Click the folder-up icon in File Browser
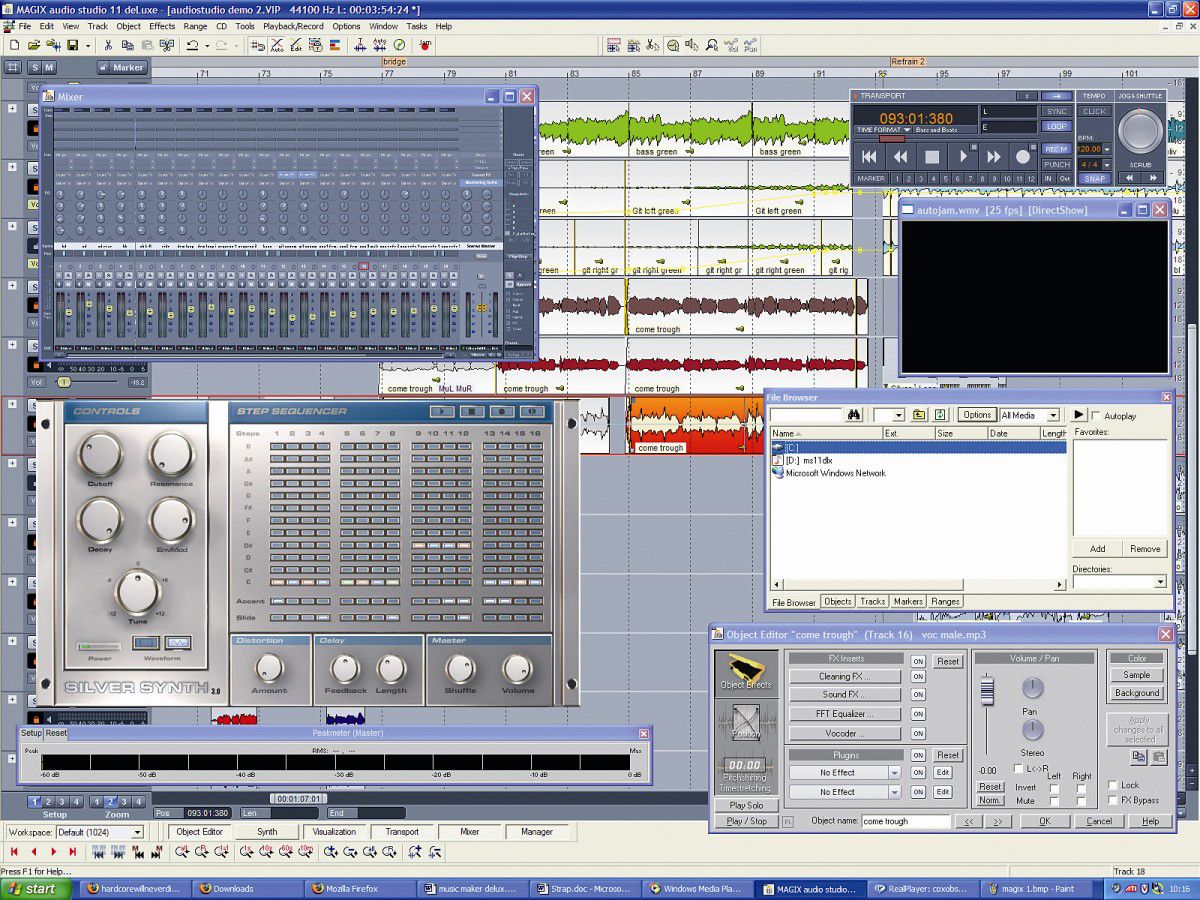This screenshot has height=900, width=1200. click(919, 415)
